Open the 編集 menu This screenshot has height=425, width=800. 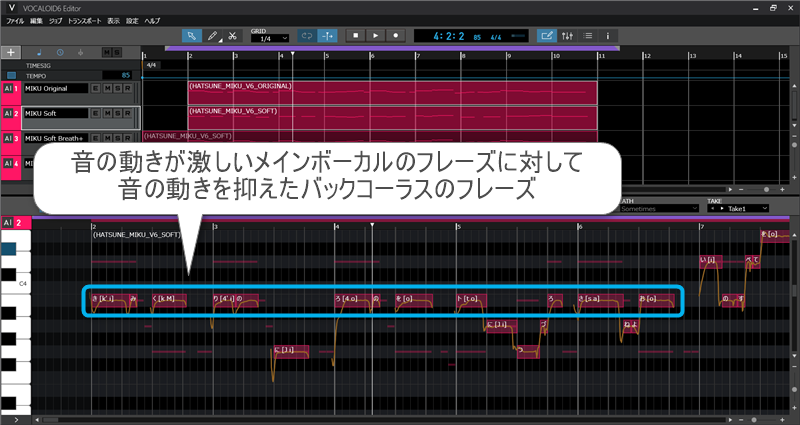tap(36, 21)
